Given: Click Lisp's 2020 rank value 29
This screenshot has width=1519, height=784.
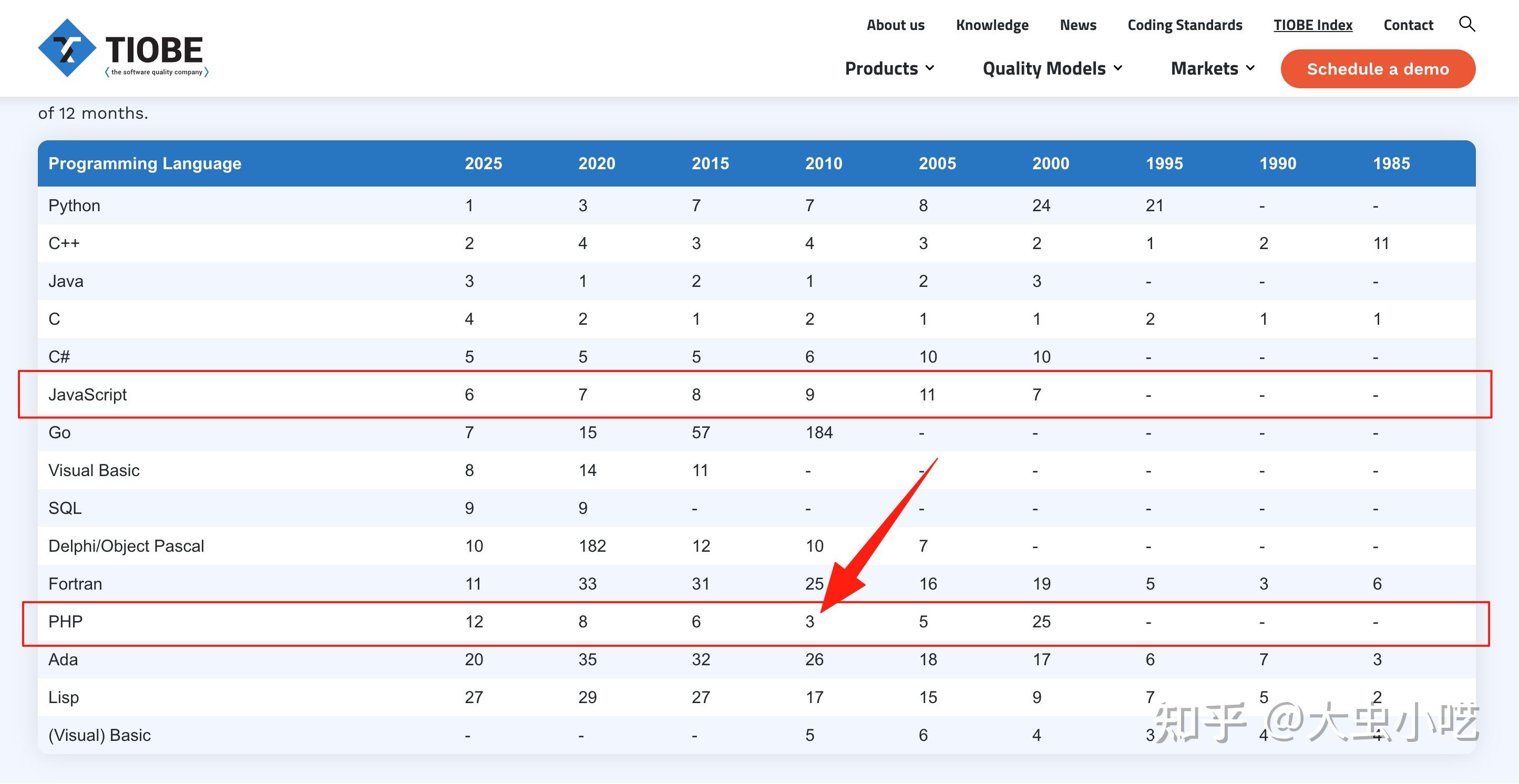Looking at the screenshot, I should click(587, 697).
